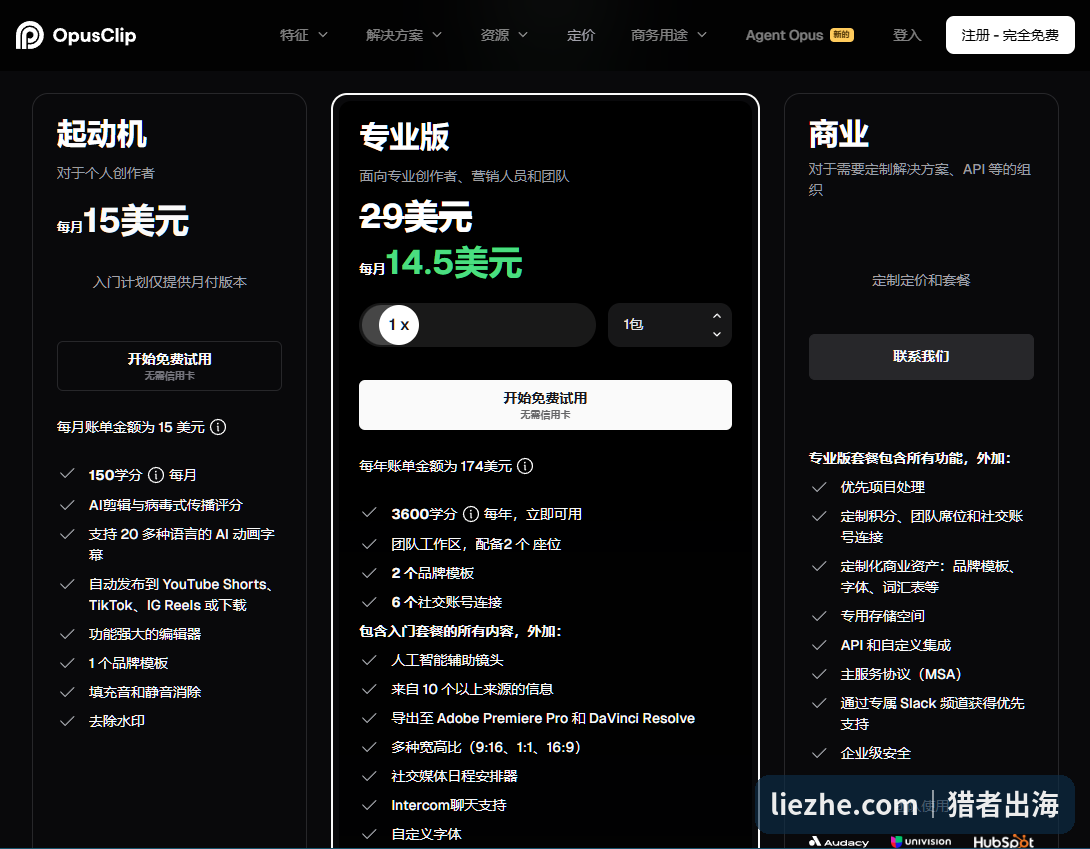The height and width of the screenshot is (849, 1090).
Task: Click the 优先项目处理 feature
Action: 882,487
